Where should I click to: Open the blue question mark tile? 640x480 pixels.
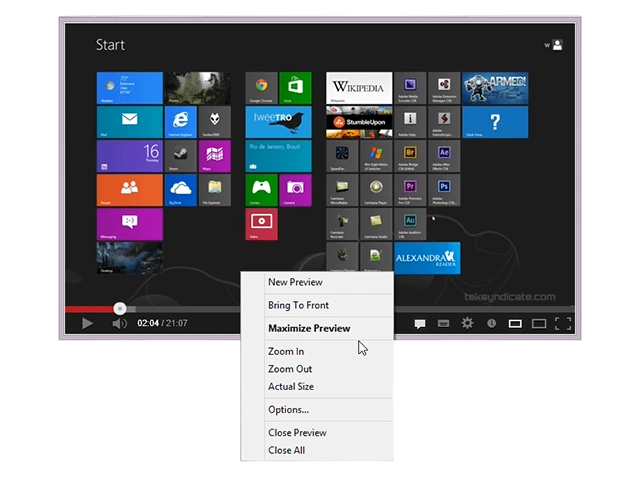click(x=495, y=122)
